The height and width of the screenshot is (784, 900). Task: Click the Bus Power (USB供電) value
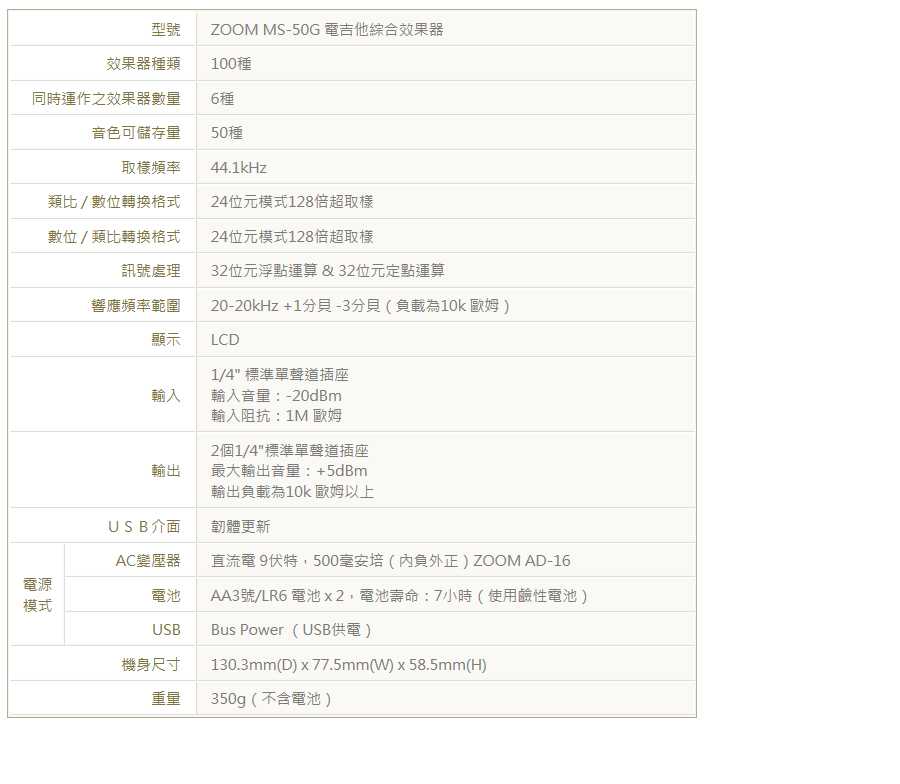click(x=291, y=630)
